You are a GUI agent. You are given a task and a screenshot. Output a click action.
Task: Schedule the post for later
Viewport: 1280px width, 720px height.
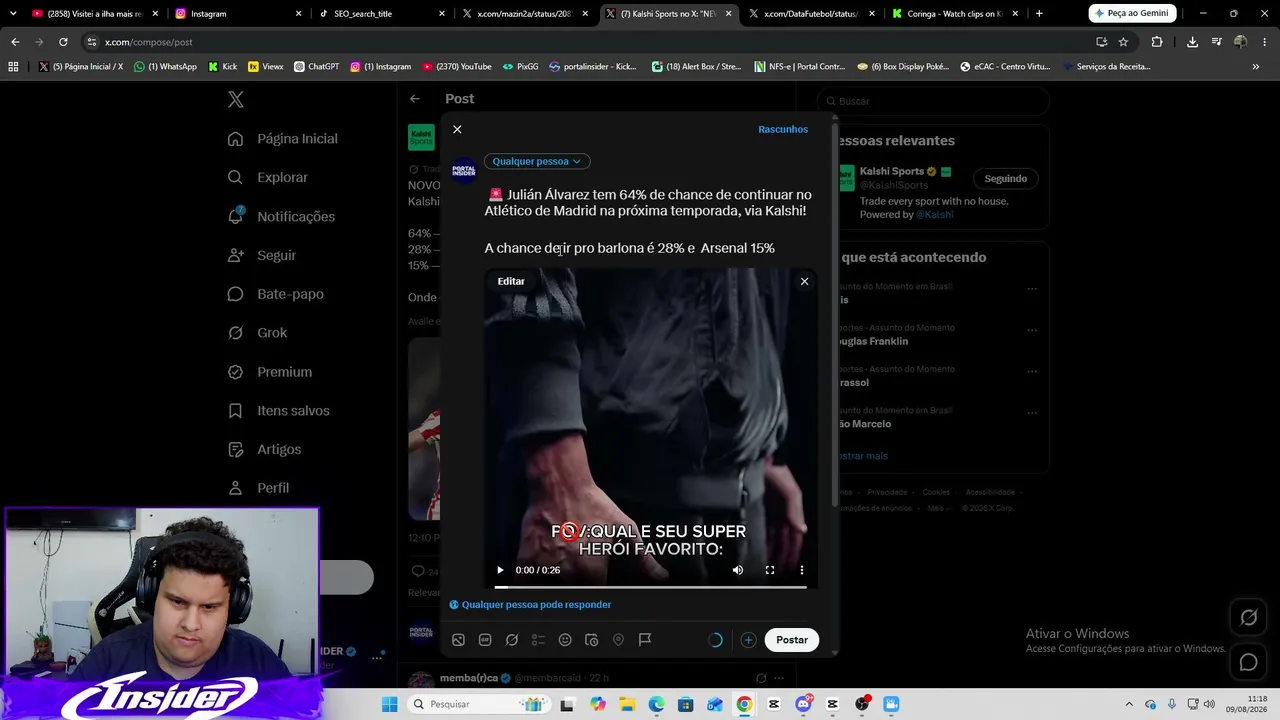pos(591,640)
